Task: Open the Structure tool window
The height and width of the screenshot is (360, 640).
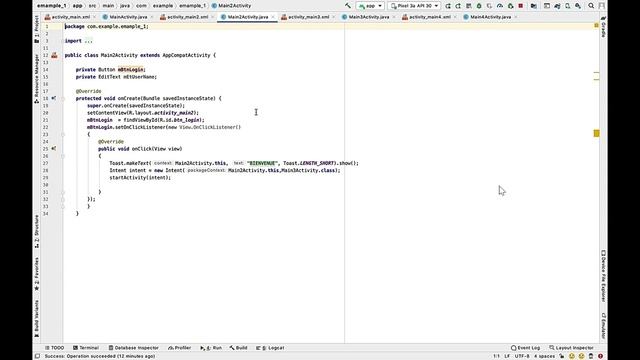Action: (x=36, y=231)
